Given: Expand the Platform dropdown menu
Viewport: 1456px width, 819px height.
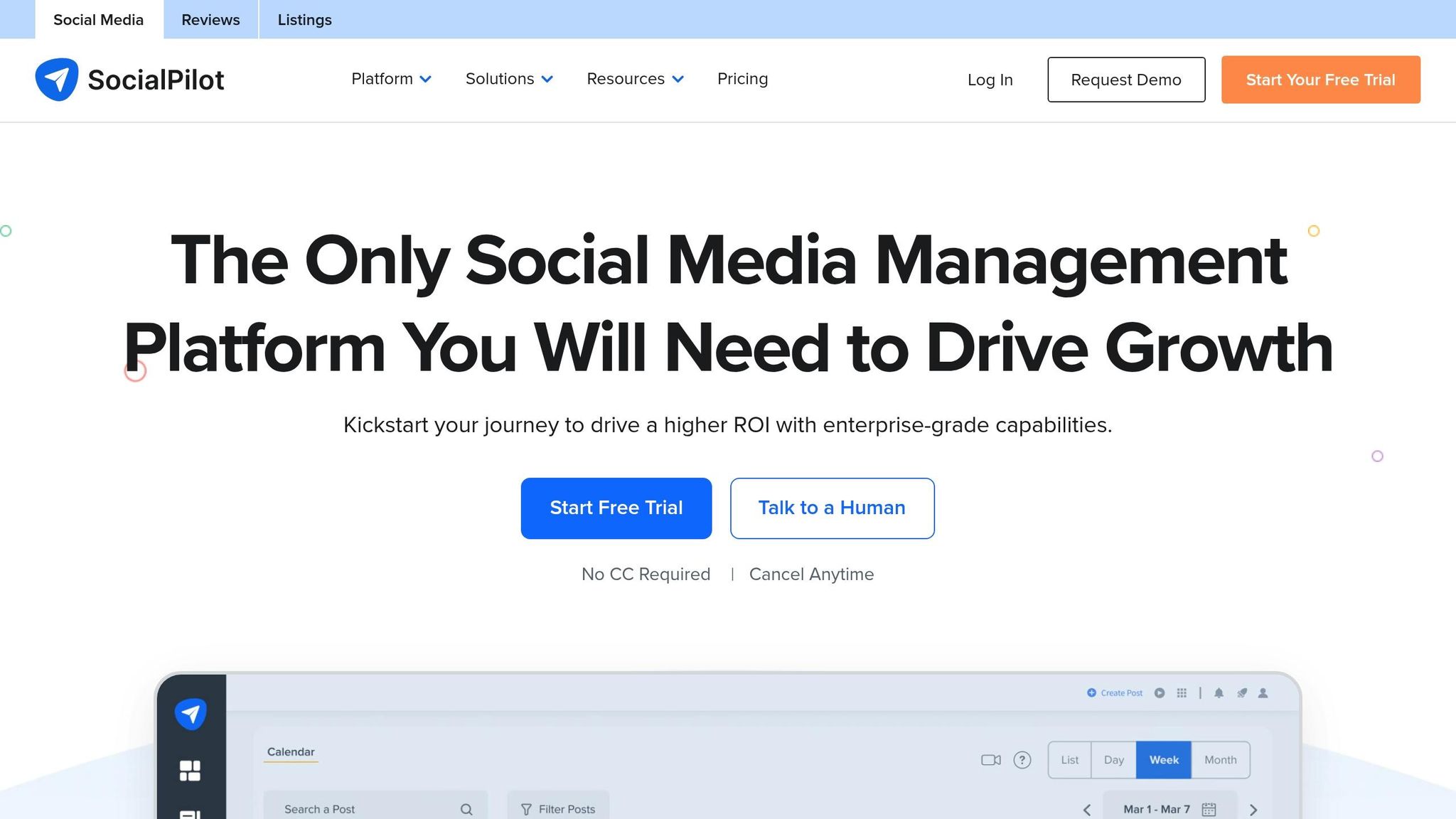Looking at the screenshot, I should 390,79.
